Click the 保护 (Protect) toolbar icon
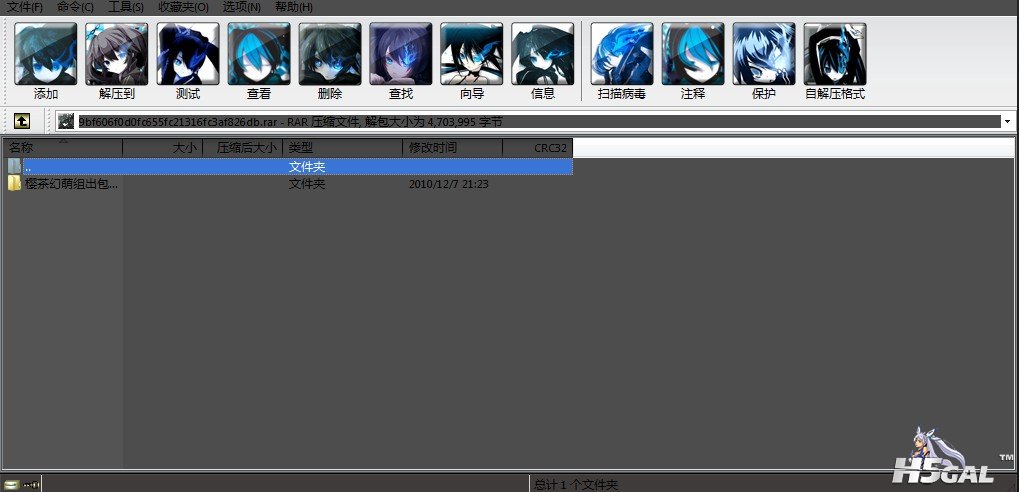This screenshot has width=1019, height=492. click(764, 55)
